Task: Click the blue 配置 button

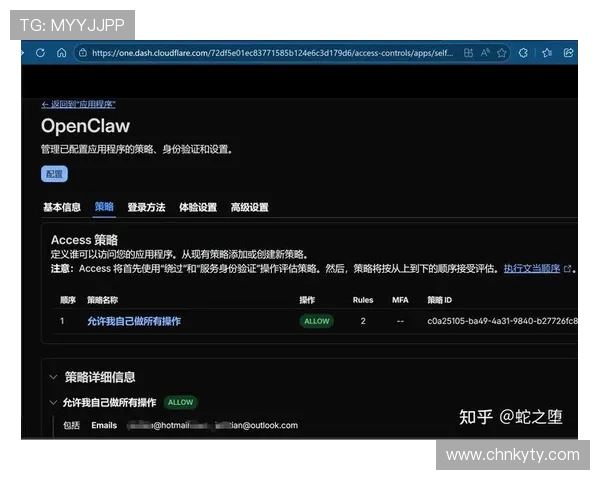Action: 54,174
